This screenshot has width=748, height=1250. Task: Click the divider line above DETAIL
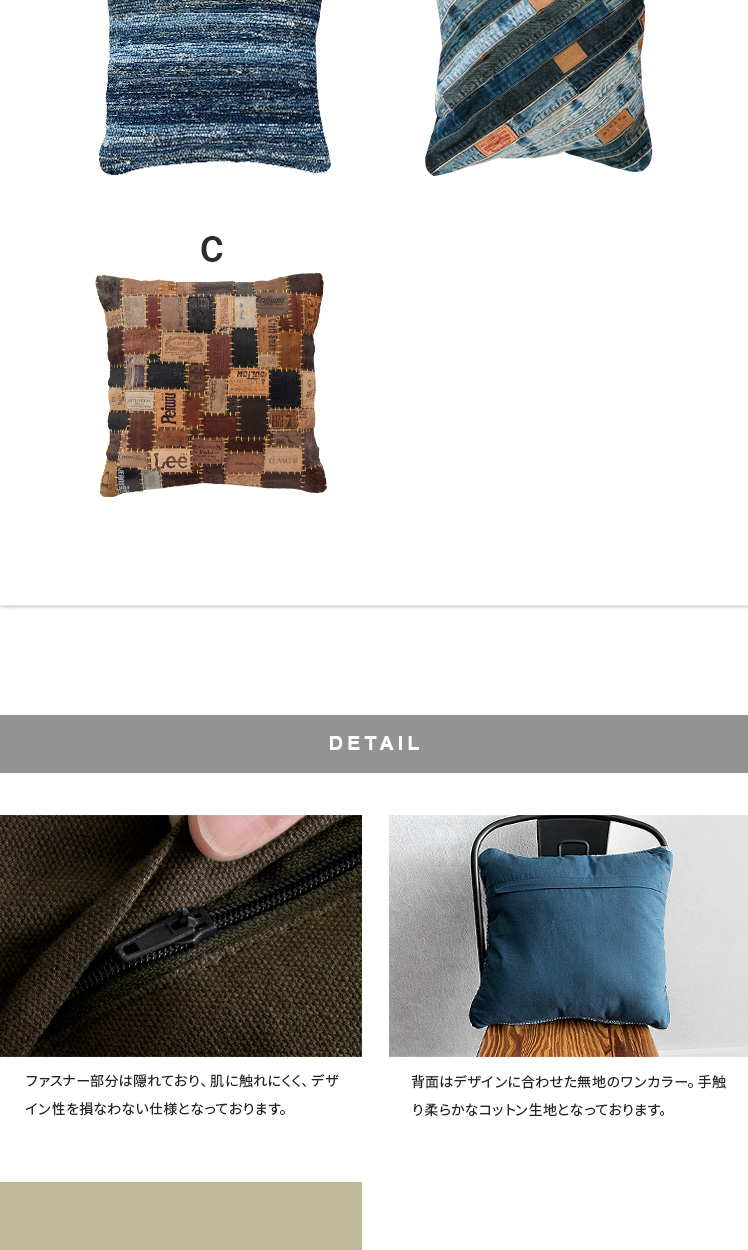point(374,605)
